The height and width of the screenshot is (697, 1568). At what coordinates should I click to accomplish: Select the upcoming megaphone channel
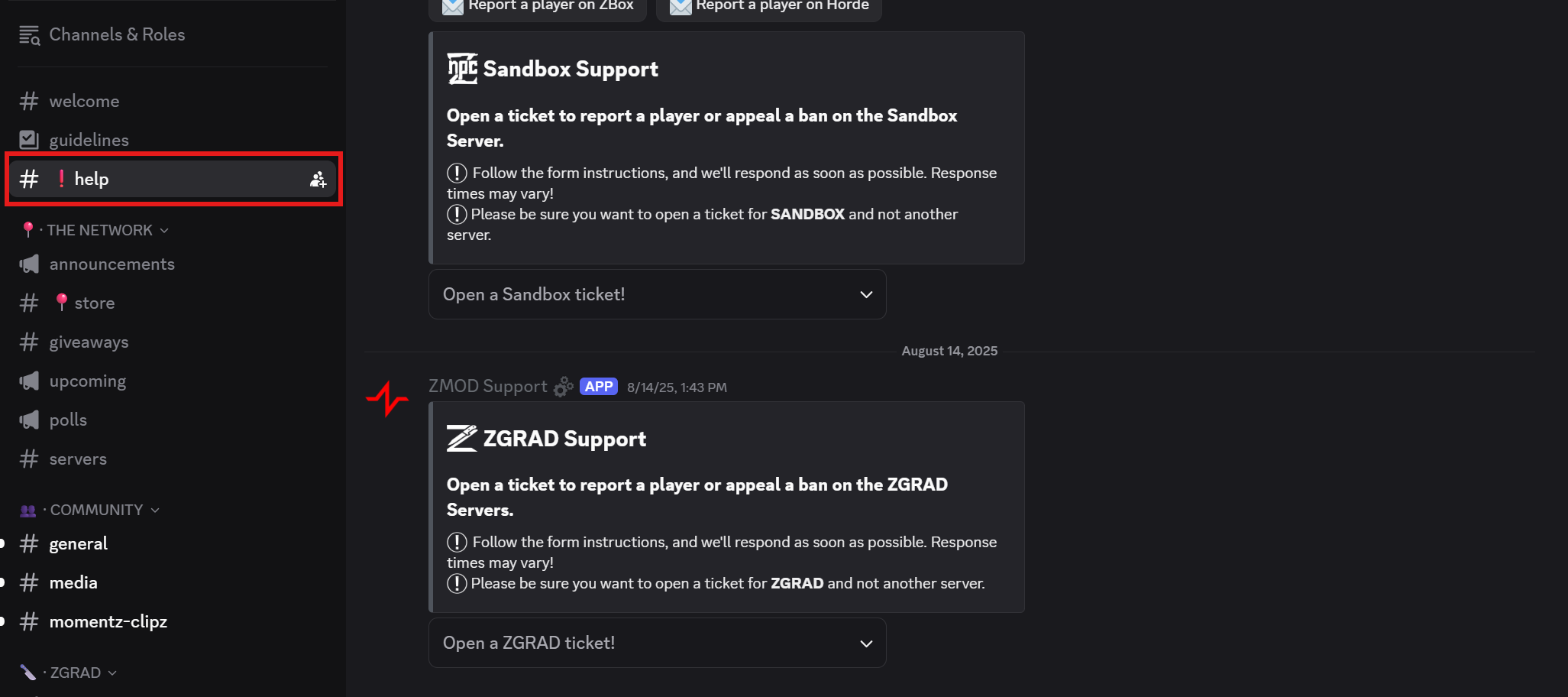(x=87, y=381)
